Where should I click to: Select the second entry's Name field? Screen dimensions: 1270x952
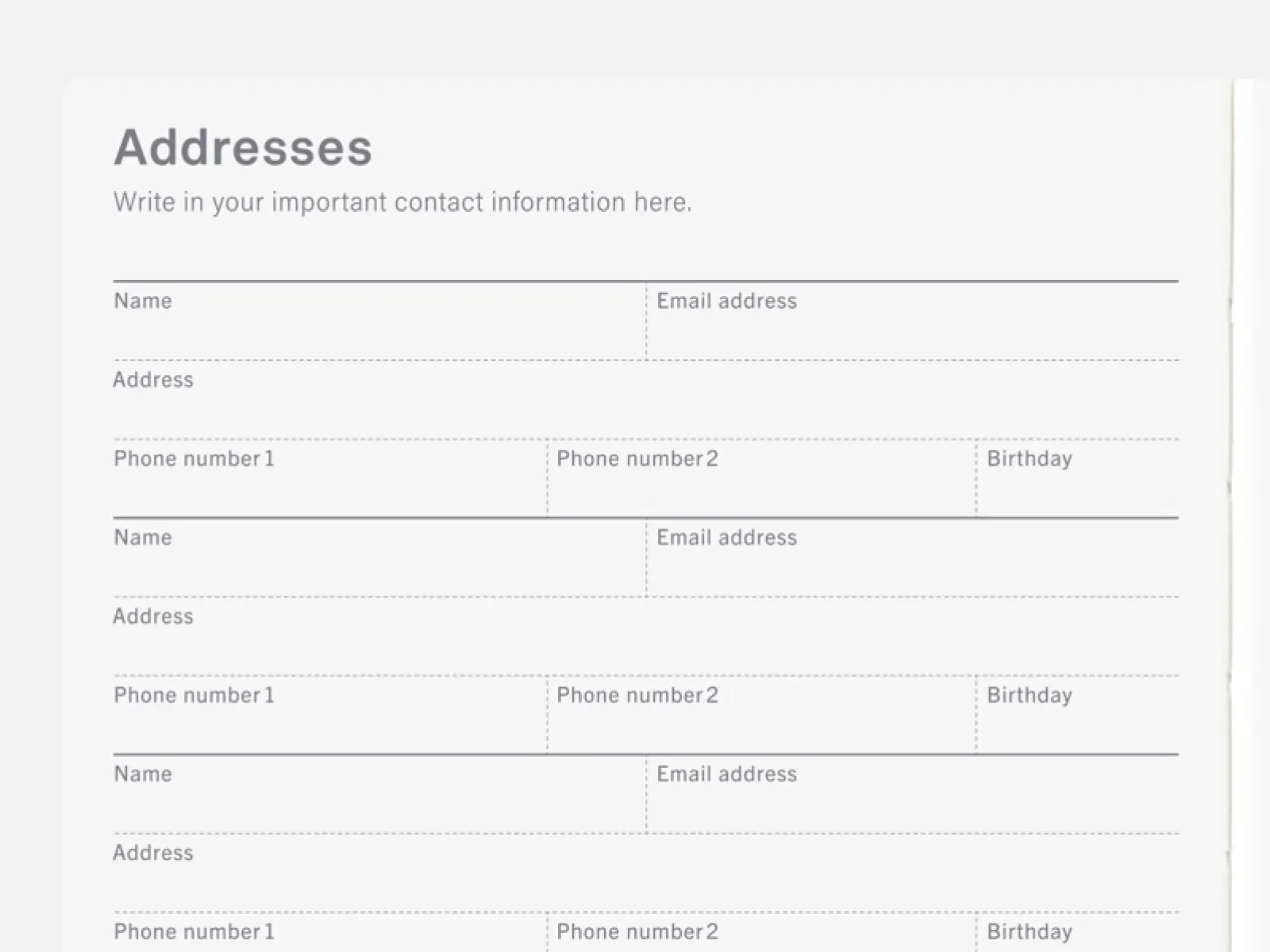pos(379,558)
